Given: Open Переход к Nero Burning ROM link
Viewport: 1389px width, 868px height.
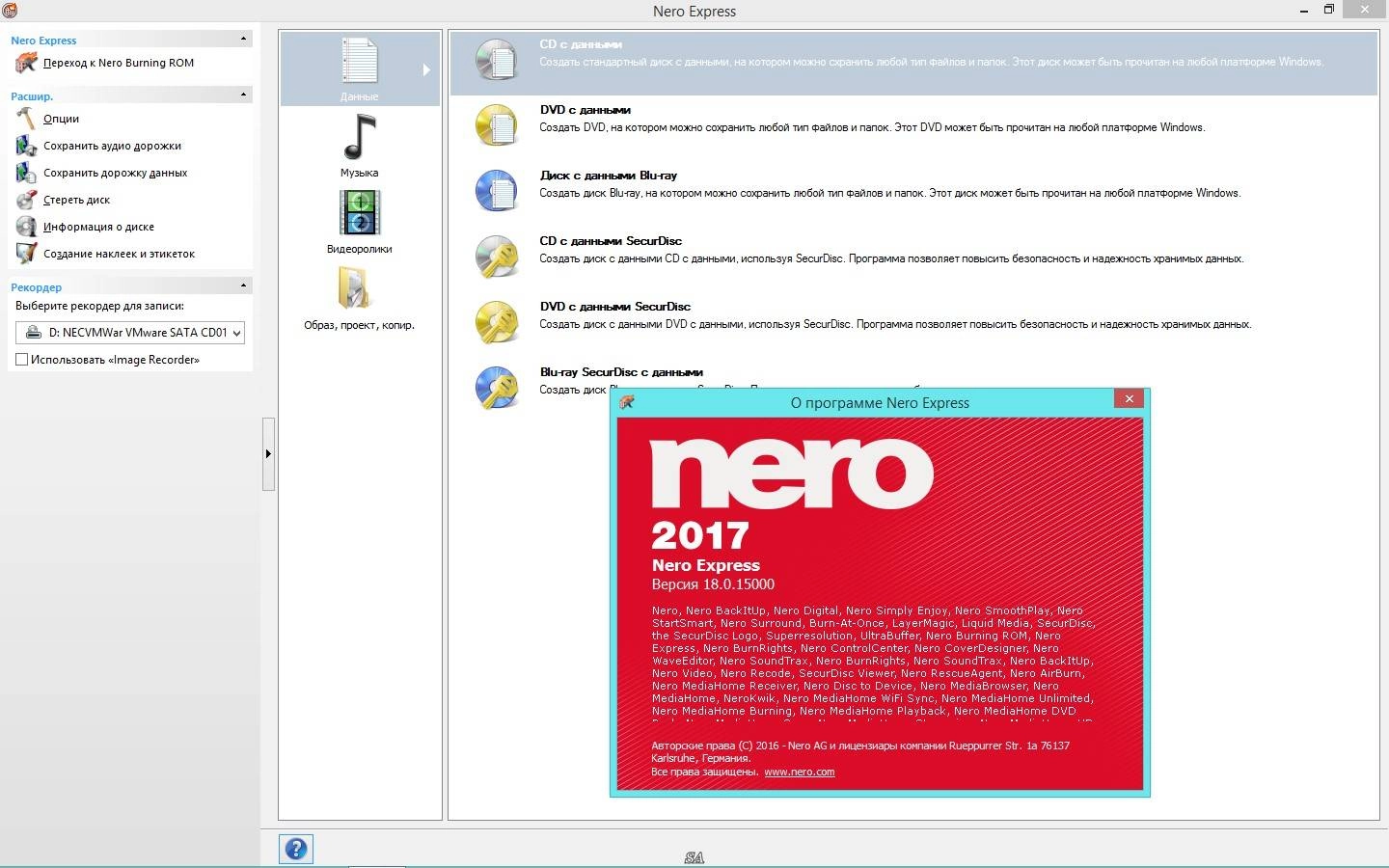Looking at the screenshot, I should [119, 64].
